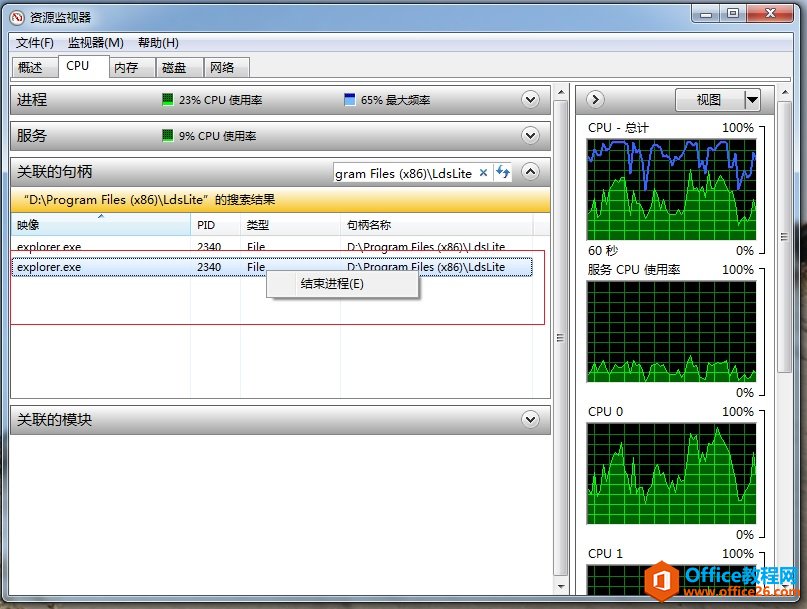Click the green CPU usage icon in 服务 header
The height and width of the screenshot is (609, 807).
click(x=168, y=136)
